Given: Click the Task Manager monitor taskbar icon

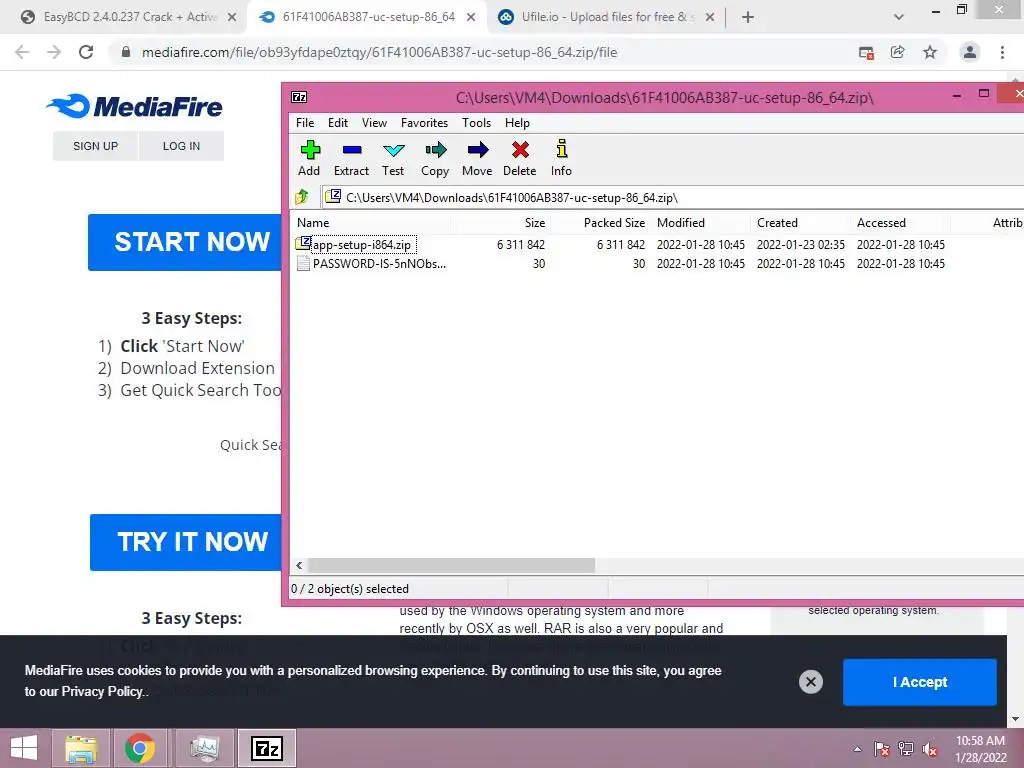Looking at the screenshot, I should [x=204, y=748].
